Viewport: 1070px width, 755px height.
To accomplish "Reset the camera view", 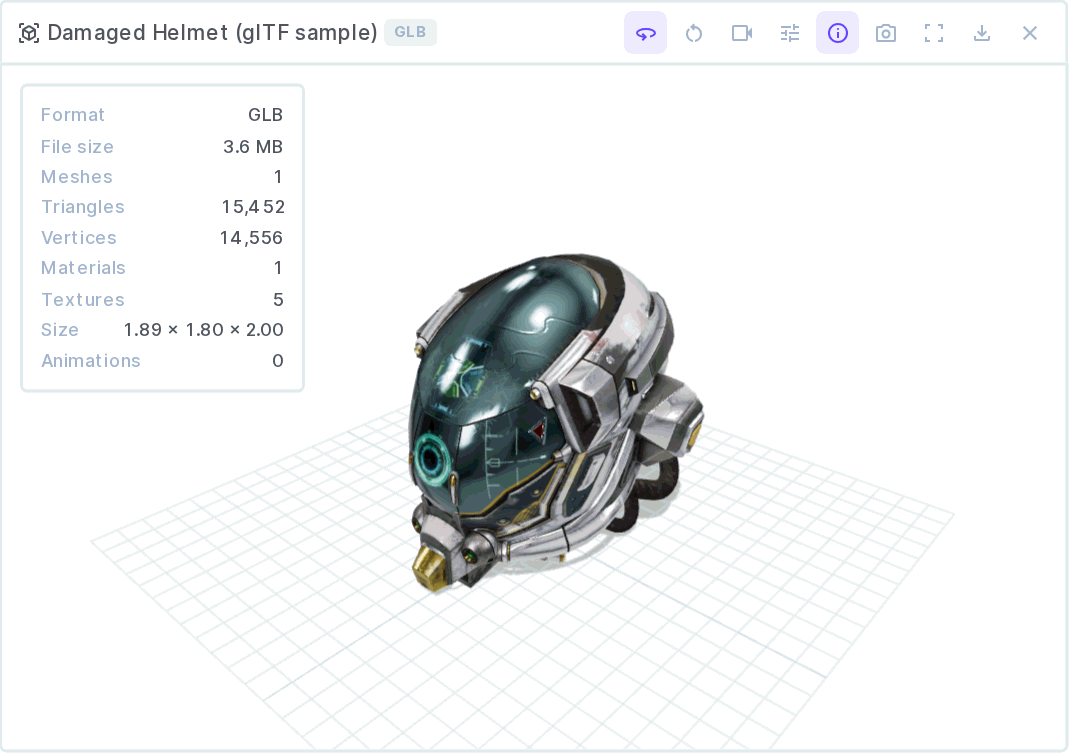I will [693, 33].
